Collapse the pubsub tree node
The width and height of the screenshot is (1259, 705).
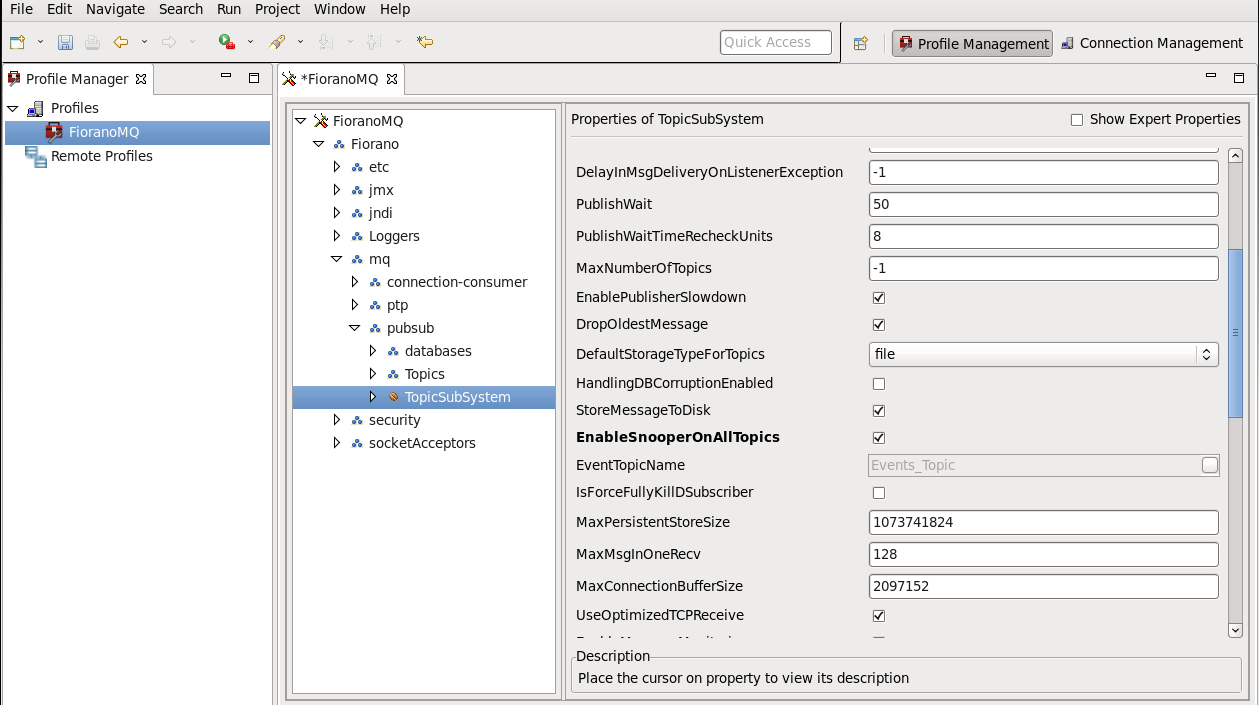(x=355, y=328)
